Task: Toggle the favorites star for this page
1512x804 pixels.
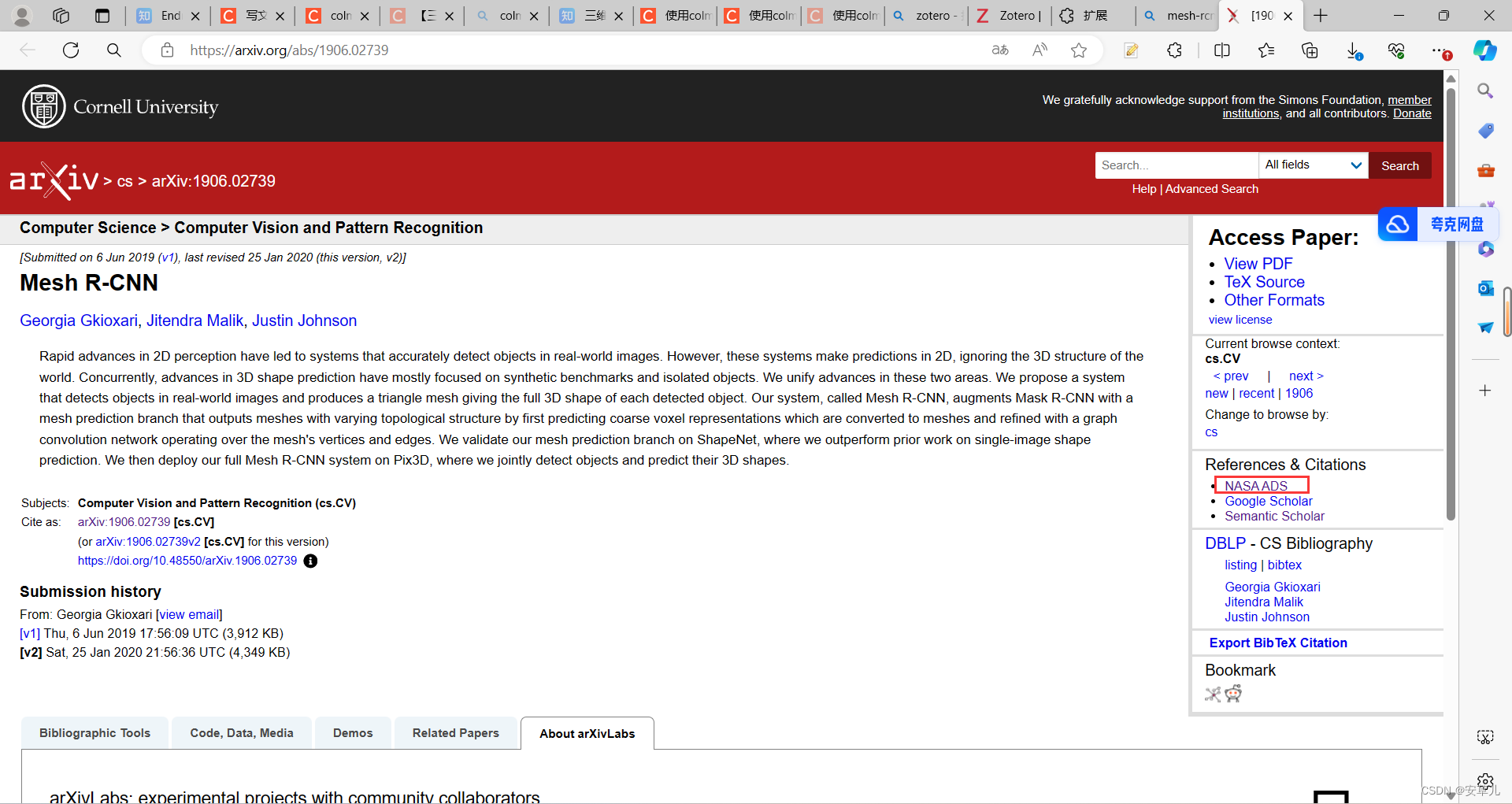Action: (1079, 50)
